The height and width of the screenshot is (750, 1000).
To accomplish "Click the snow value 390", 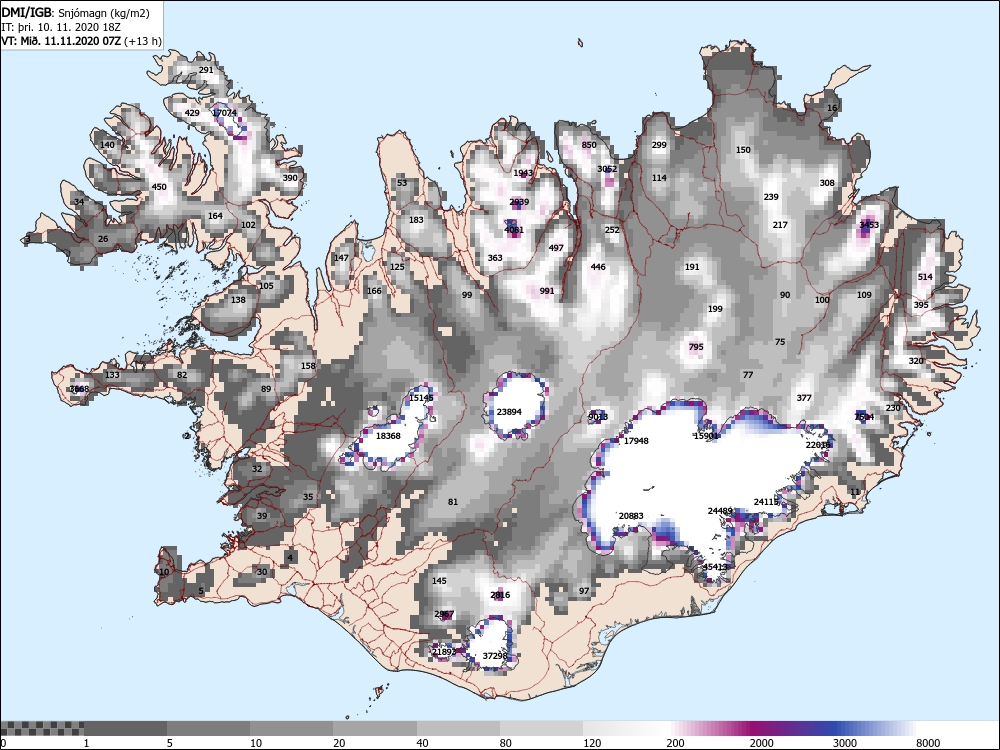I will 290,178.
